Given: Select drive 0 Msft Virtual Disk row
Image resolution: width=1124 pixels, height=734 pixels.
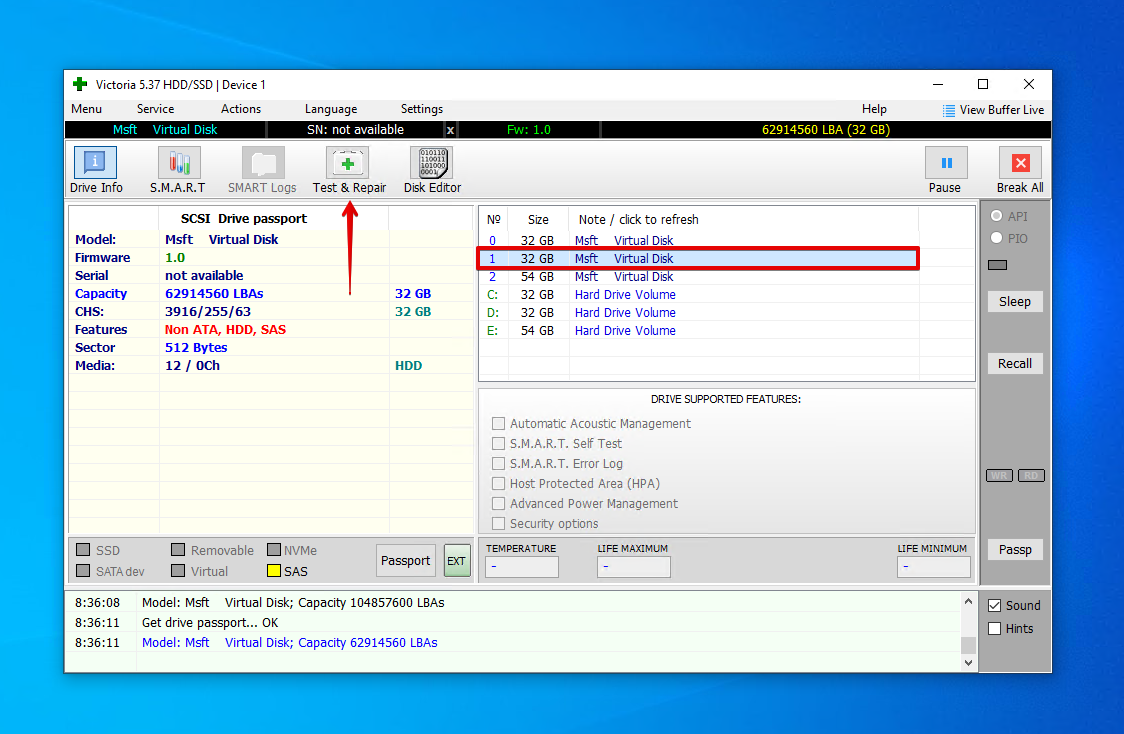Looking at the screenshot, I should point(699,240).
